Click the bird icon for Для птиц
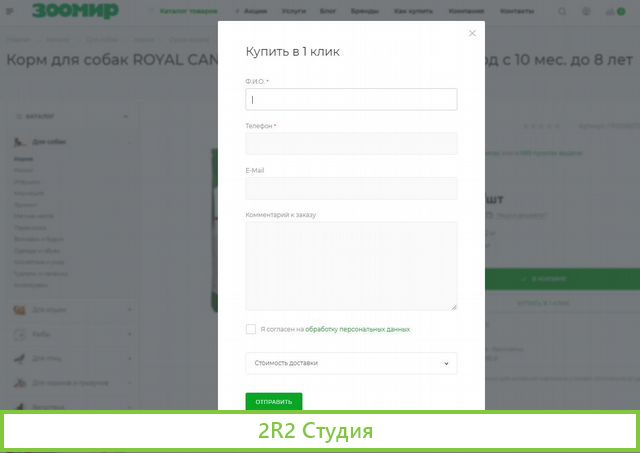The height and width of the screenshot is (453, 640). coord(19,358)
